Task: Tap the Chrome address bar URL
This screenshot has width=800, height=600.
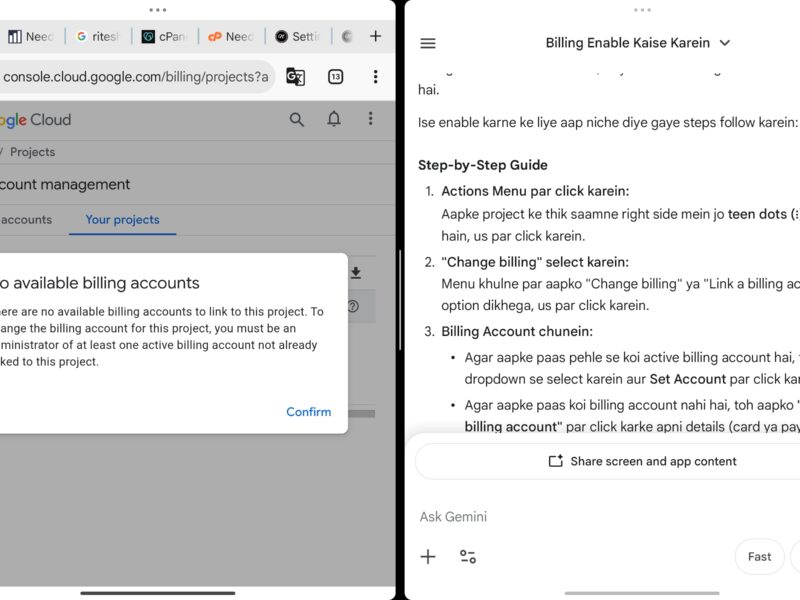Action: pos(135,77)
